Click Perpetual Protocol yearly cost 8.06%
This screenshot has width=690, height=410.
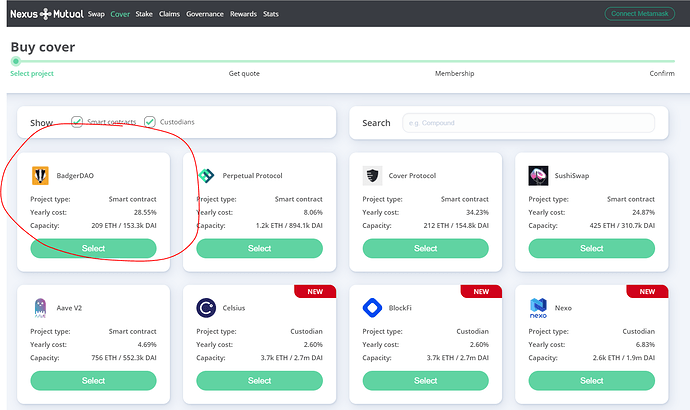point(313,212)
